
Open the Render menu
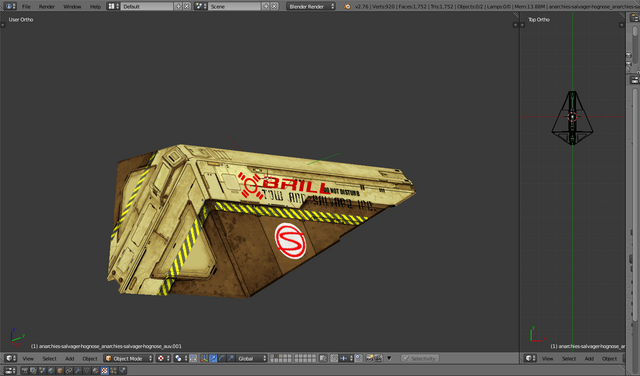tap(47, 7)
